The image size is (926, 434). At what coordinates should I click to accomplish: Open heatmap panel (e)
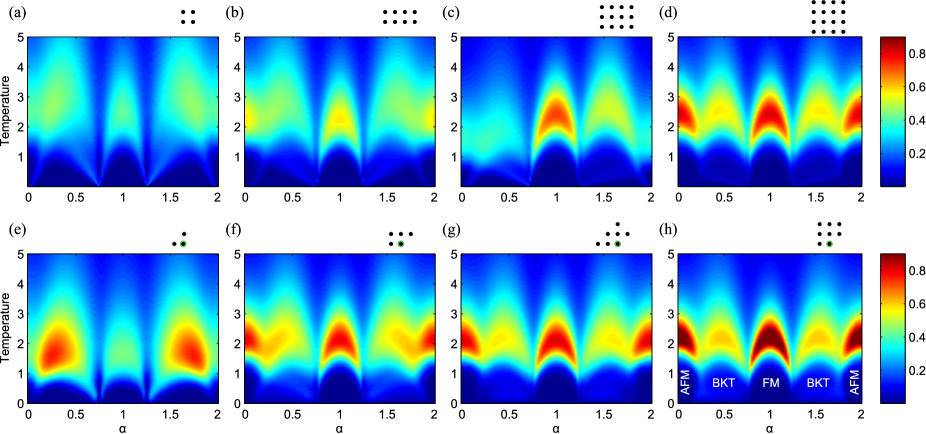(x=123, y=329)
